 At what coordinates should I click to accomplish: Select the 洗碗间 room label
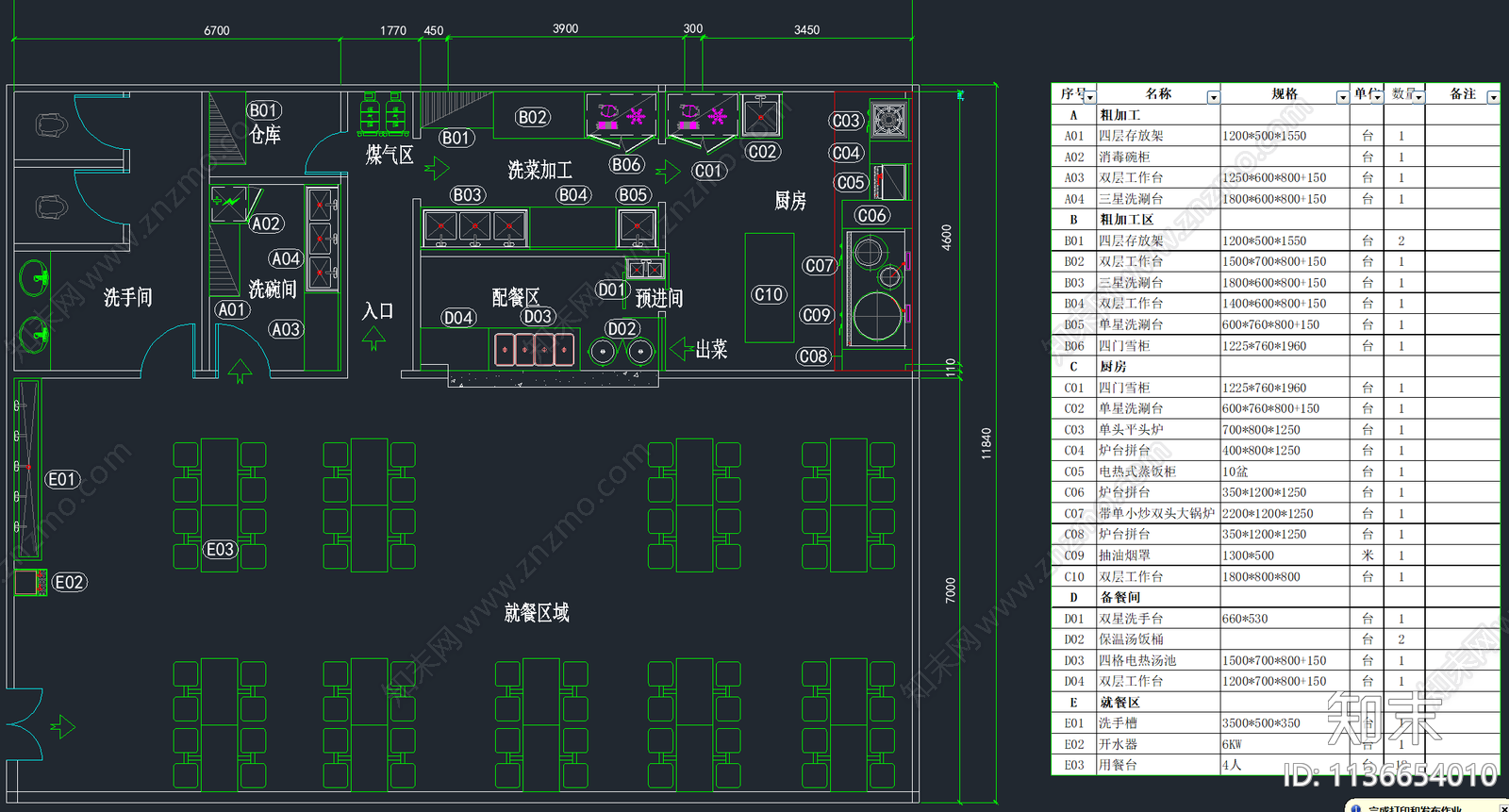pos(273,289)
